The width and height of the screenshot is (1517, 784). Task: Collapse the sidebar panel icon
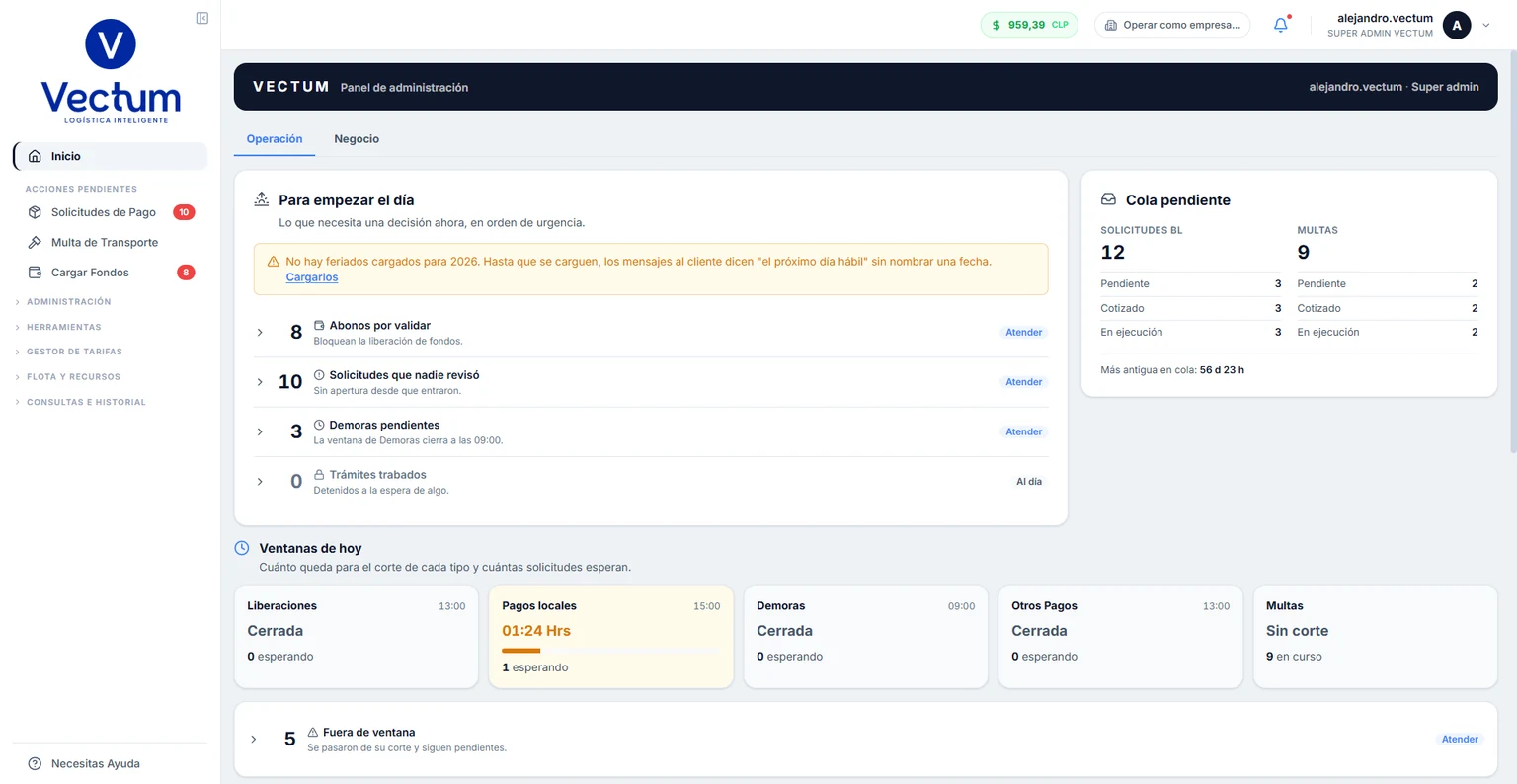[202, 18]
